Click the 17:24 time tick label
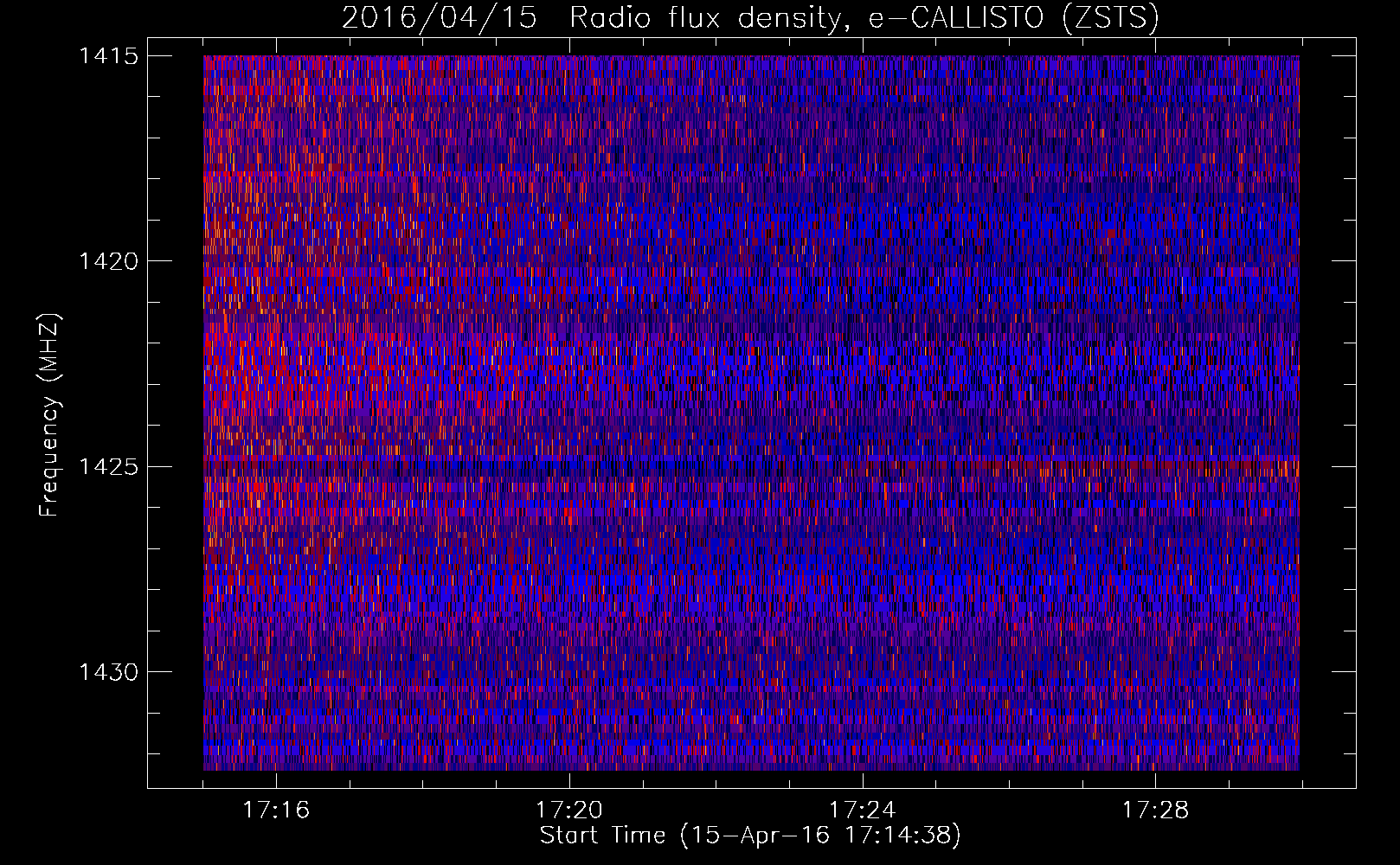Image resolution: width=1400 pixels, height=865 pixels. pos(863,810)
